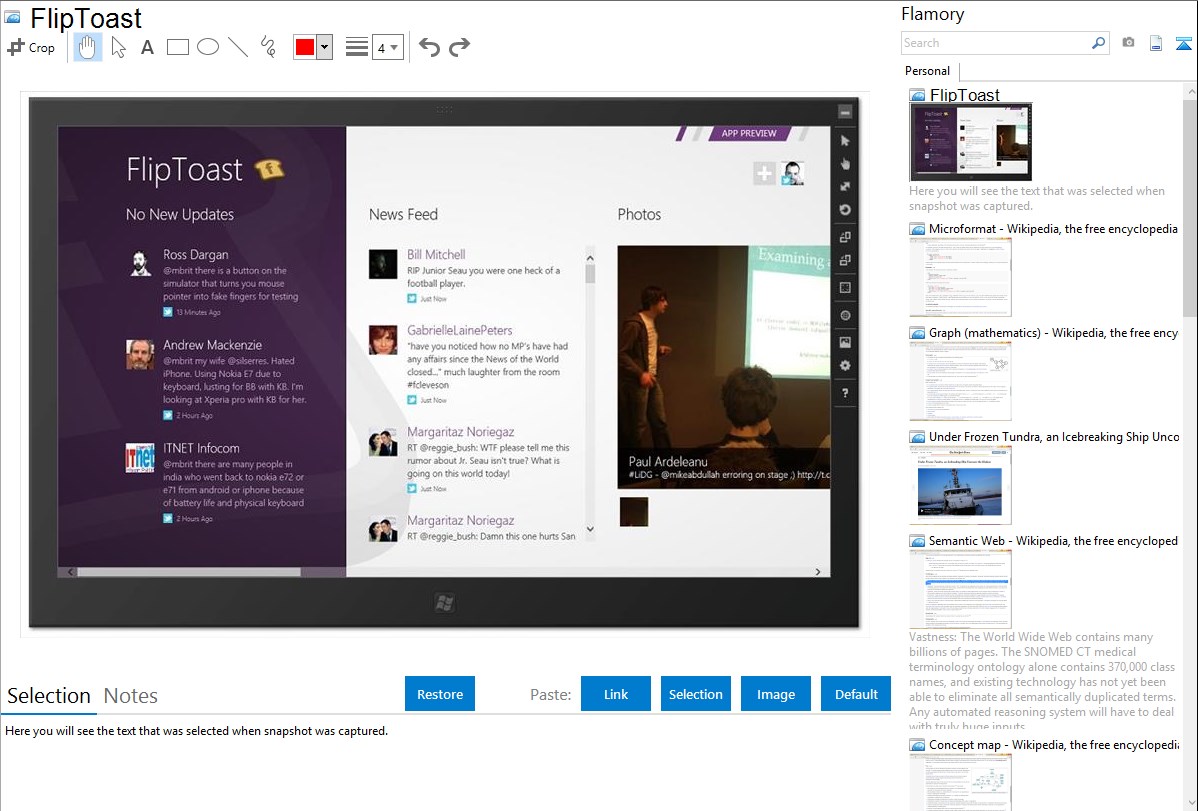Screen dimensions: 1198x811
Task: Select simulator rotation touch mode icon
Action: click(845, 209)
